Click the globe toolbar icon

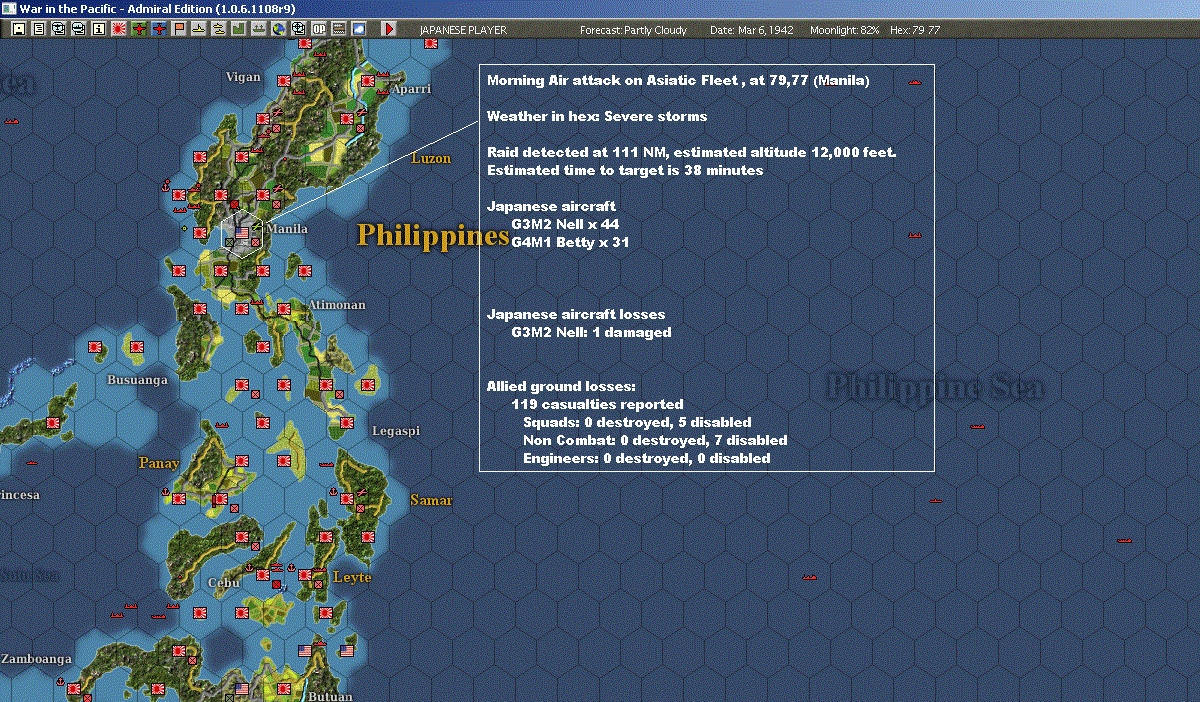click(x=278, y=30)
